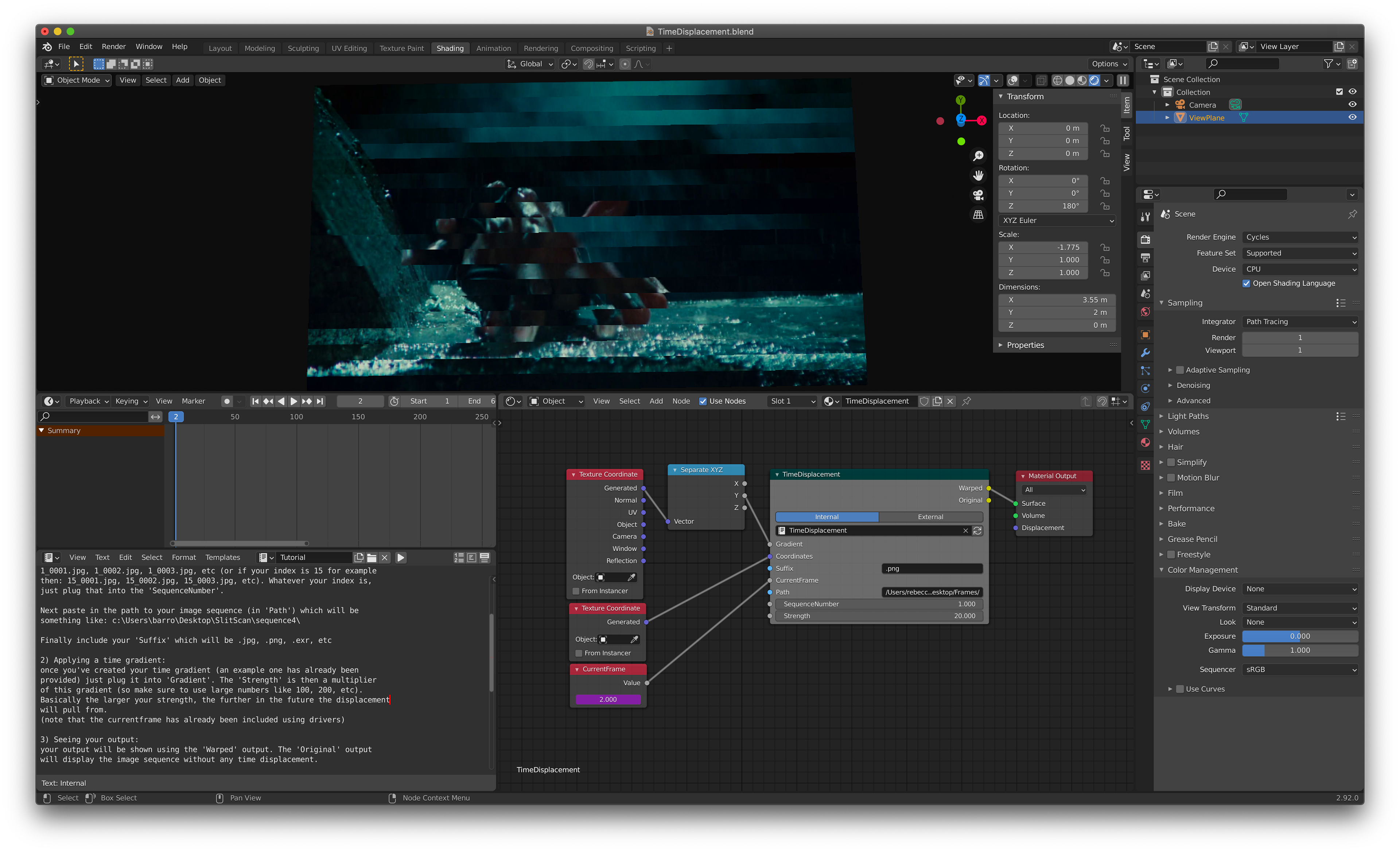Open the Output properties tab icon
Viewport: 1400px width, 852px height.
pos(1145,258)
